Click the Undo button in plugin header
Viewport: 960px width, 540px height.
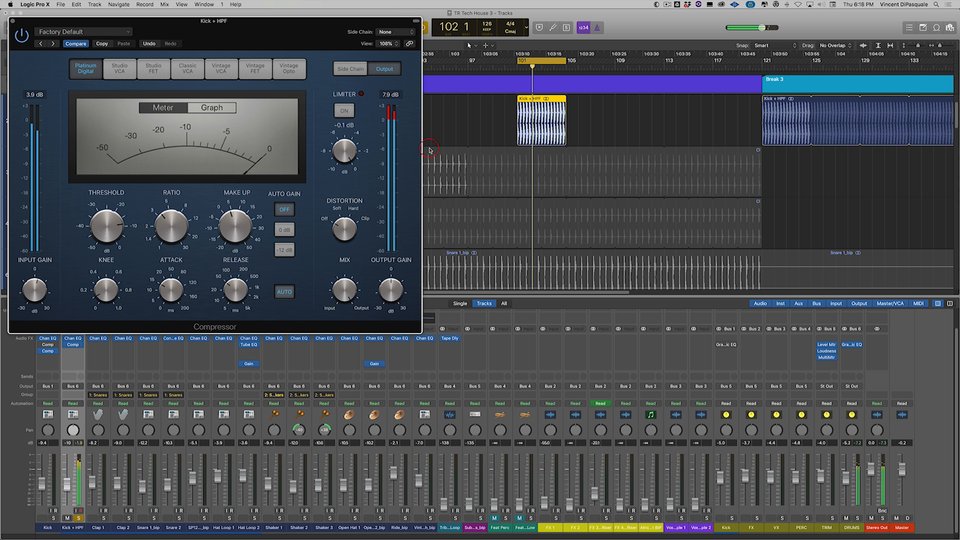point(149,44)
